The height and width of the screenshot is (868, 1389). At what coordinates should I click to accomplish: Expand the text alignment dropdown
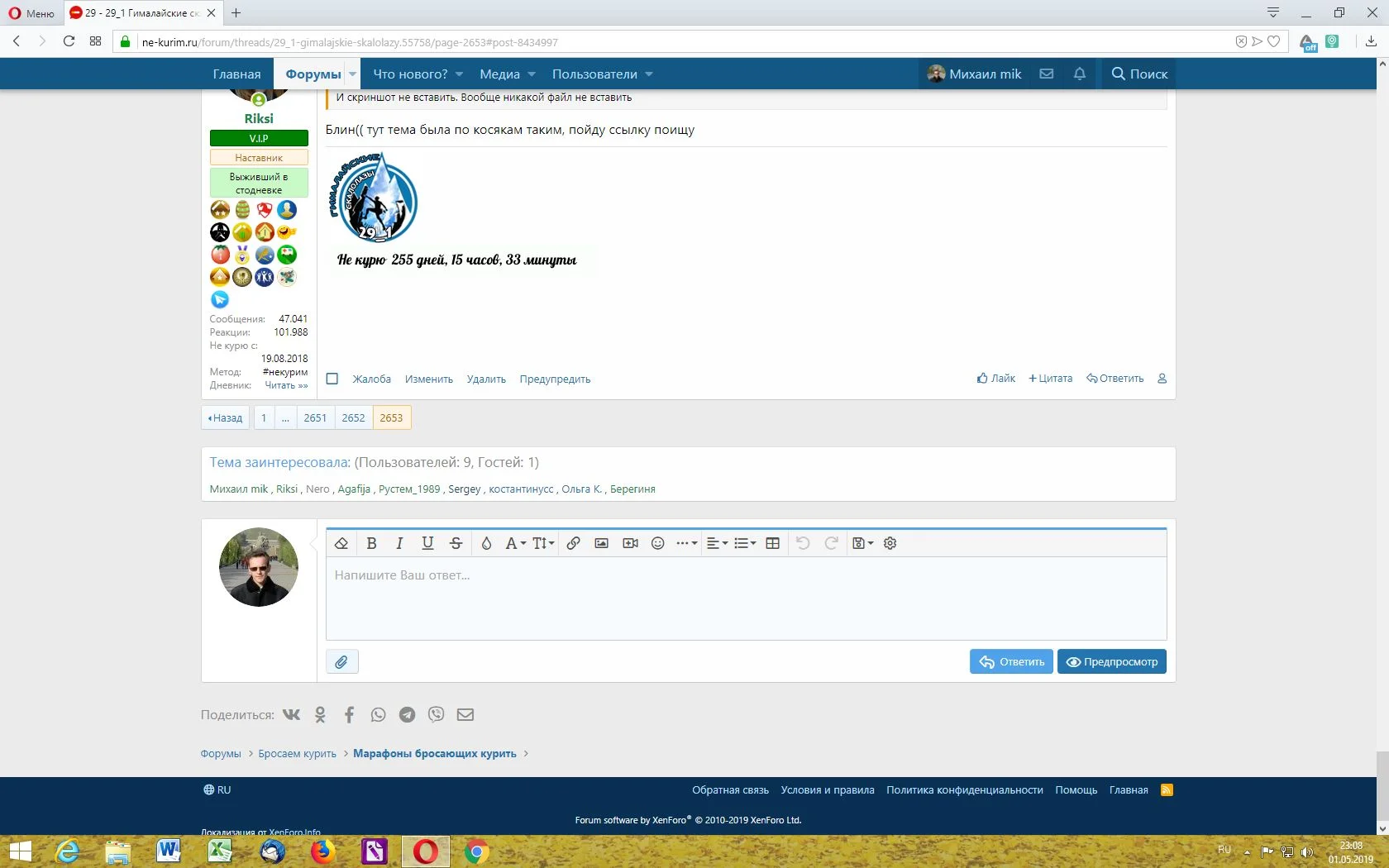tap(717, 543)
